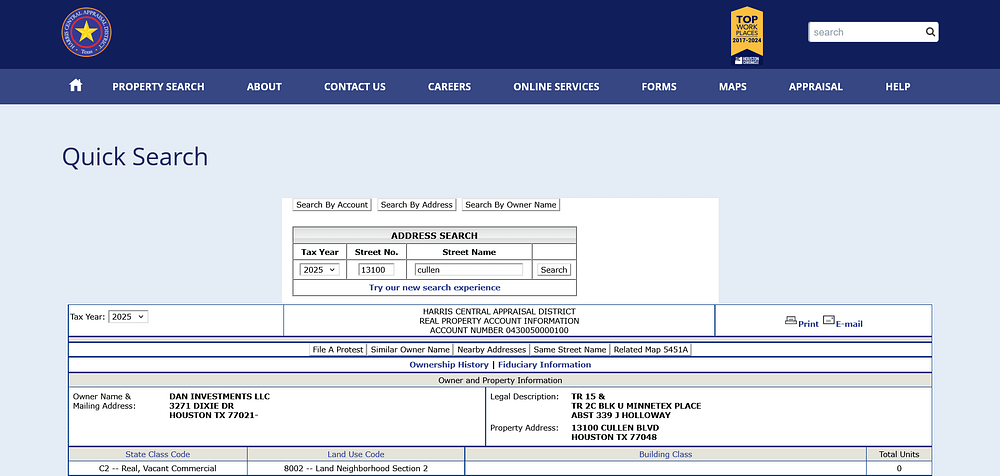Viewport: 1000px width, 476px height.
Task: Click the Top Work Places badge
Action: pos(747,36)
